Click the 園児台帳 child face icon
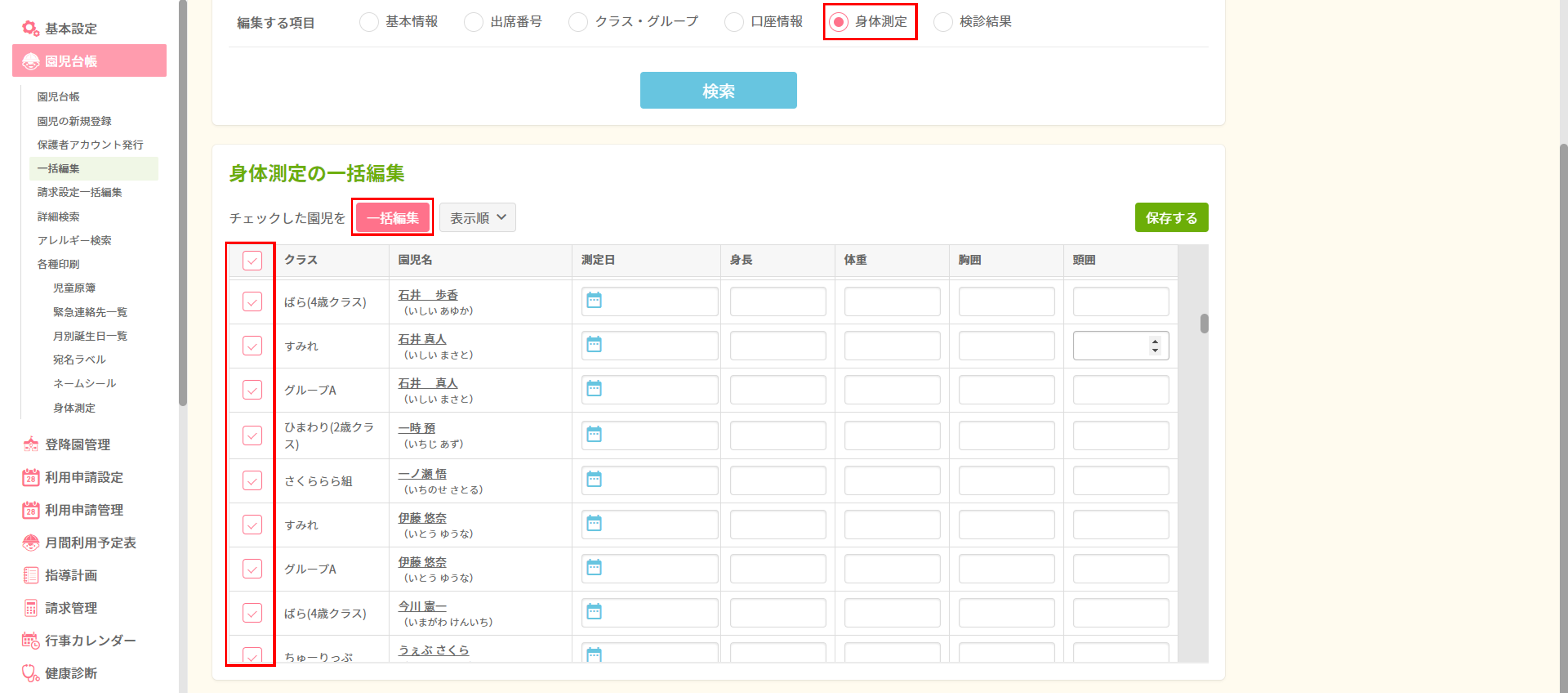Viewport: 1568px width, 693px height. pyautogui.click(x=30, y=61)
